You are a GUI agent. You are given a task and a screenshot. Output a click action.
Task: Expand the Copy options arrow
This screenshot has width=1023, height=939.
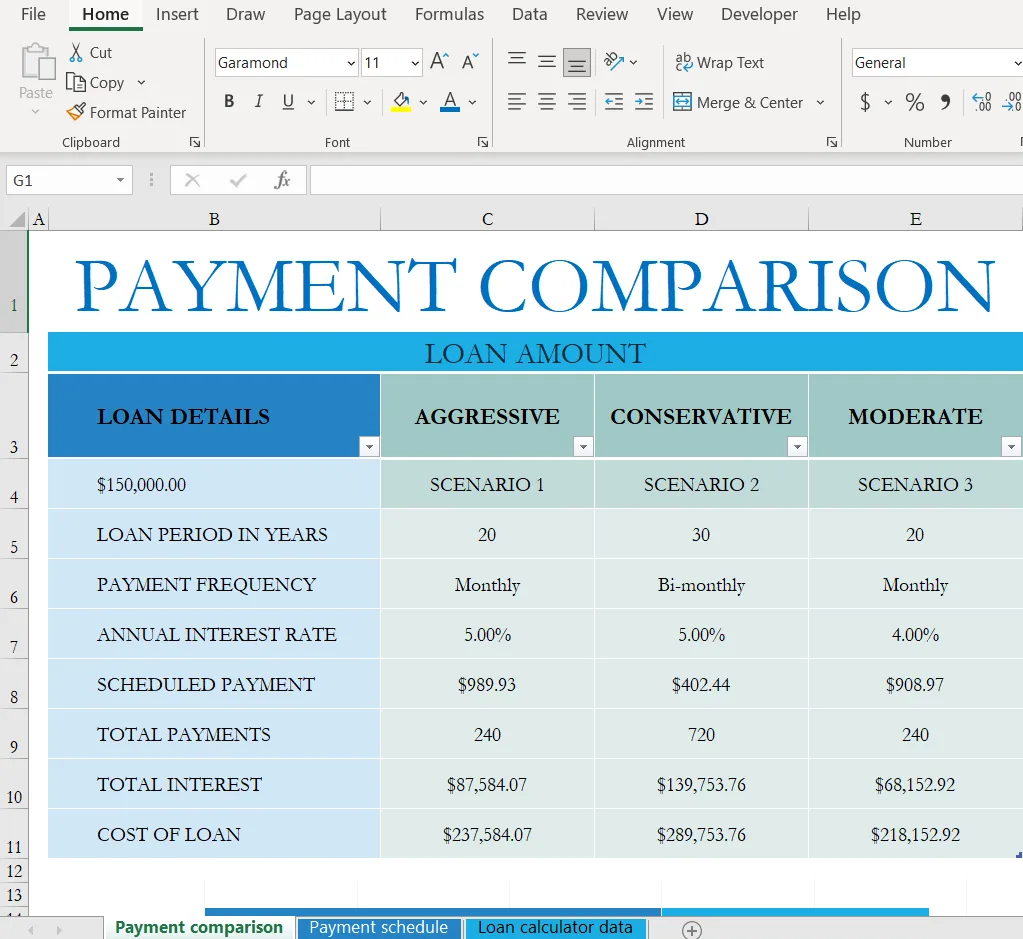click(x=142, y=83)
